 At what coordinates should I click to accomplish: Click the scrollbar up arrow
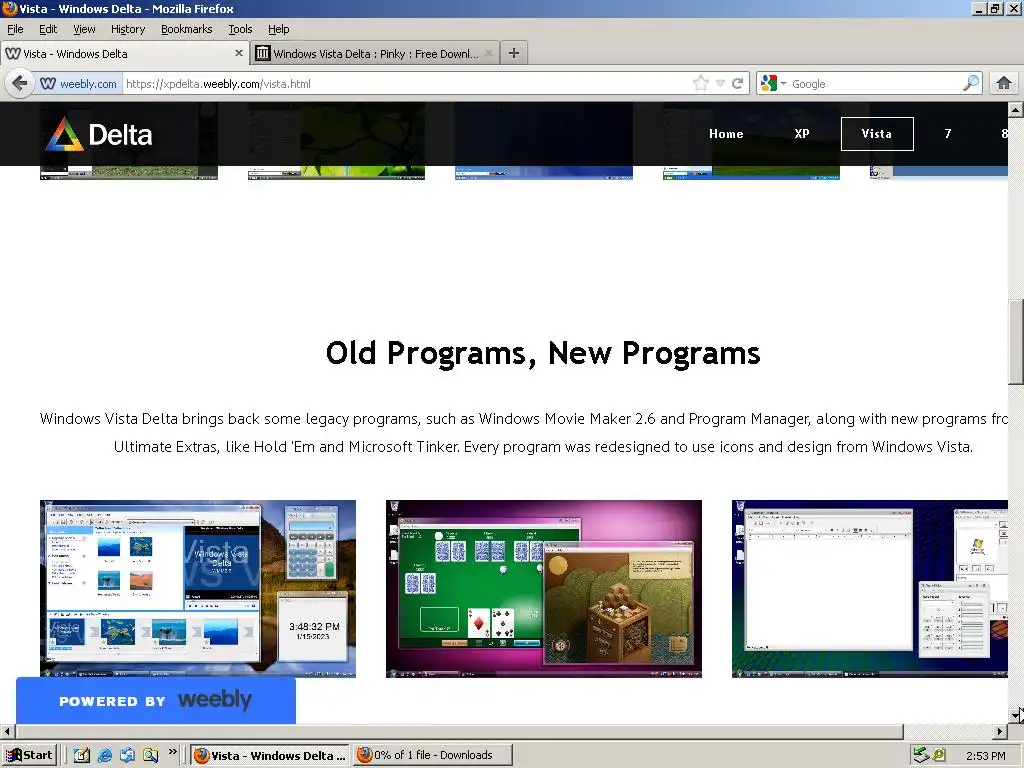pyautogui.click(x=1016, y=110)
